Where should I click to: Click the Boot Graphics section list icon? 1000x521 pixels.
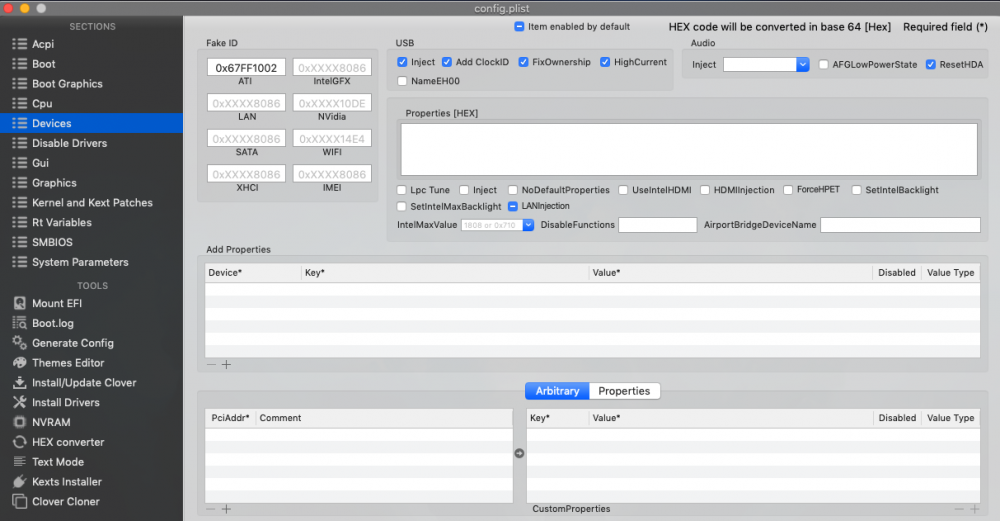(20, 84)
